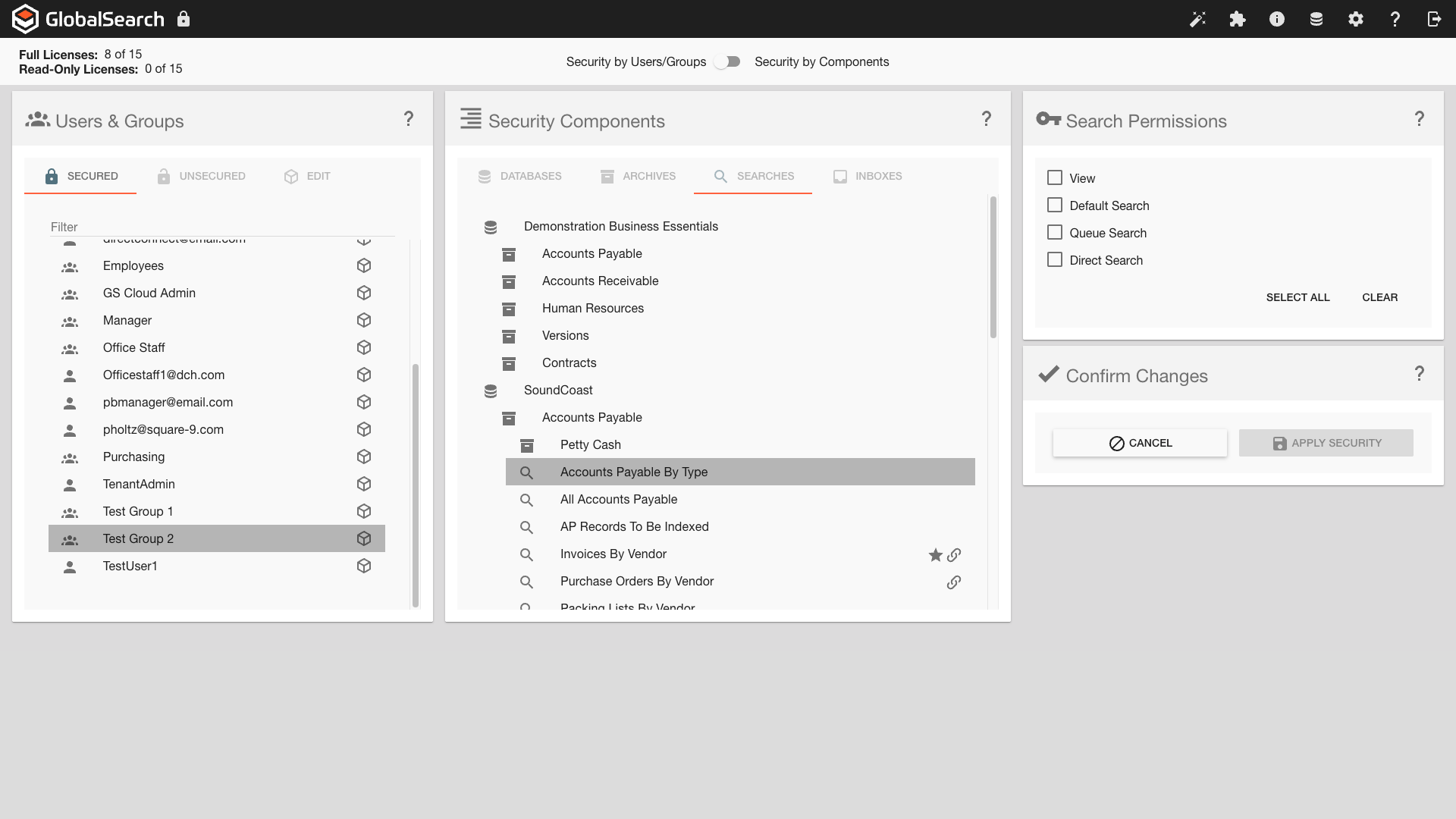Image resolution: width=1456 pixels, height=819 pixels.
Task: Click the Filter input field
Action: pyautogui.click(x=220, y=227)
